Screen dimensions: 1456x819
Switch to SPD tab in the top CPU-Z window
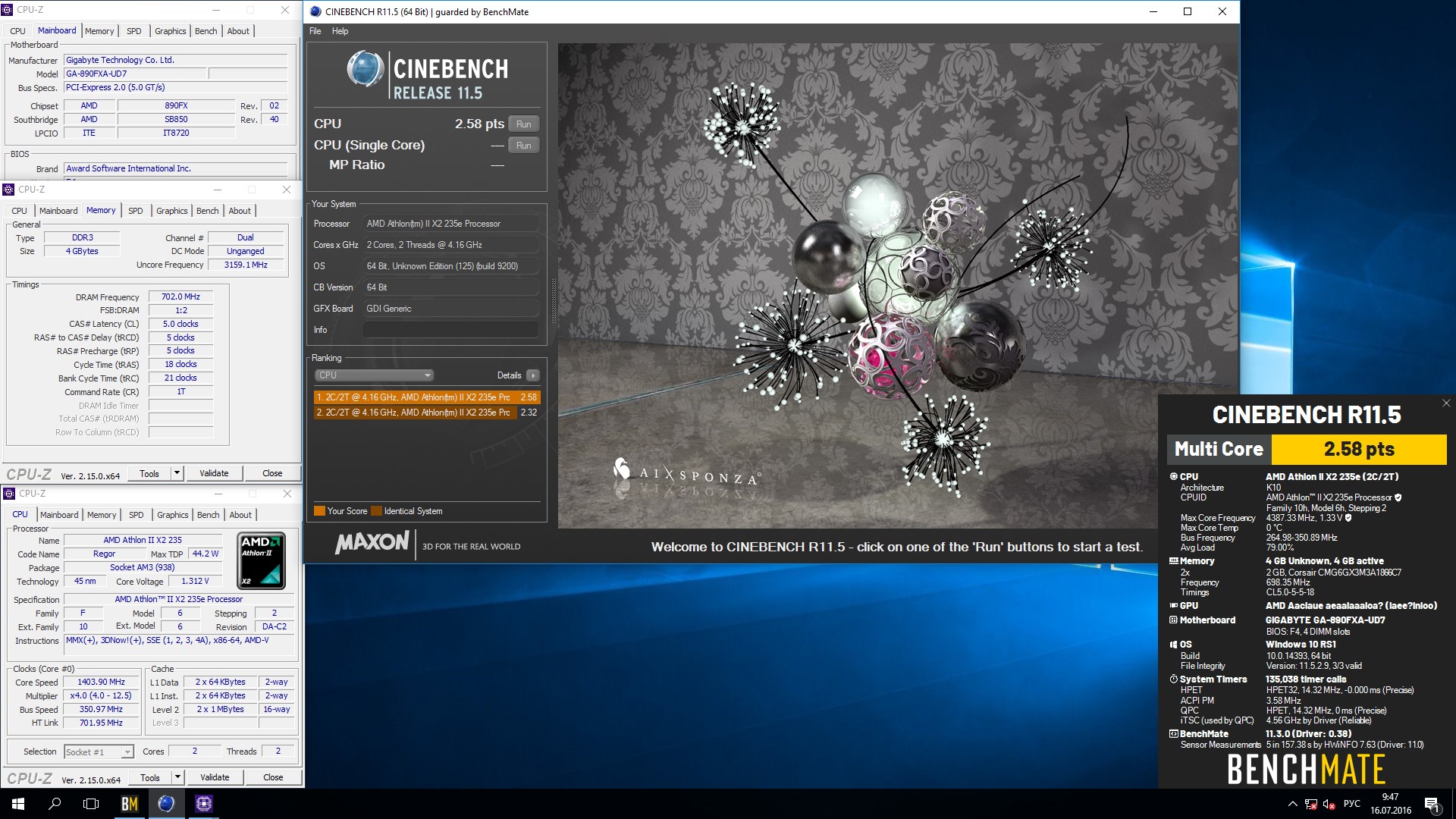(134, 31)
